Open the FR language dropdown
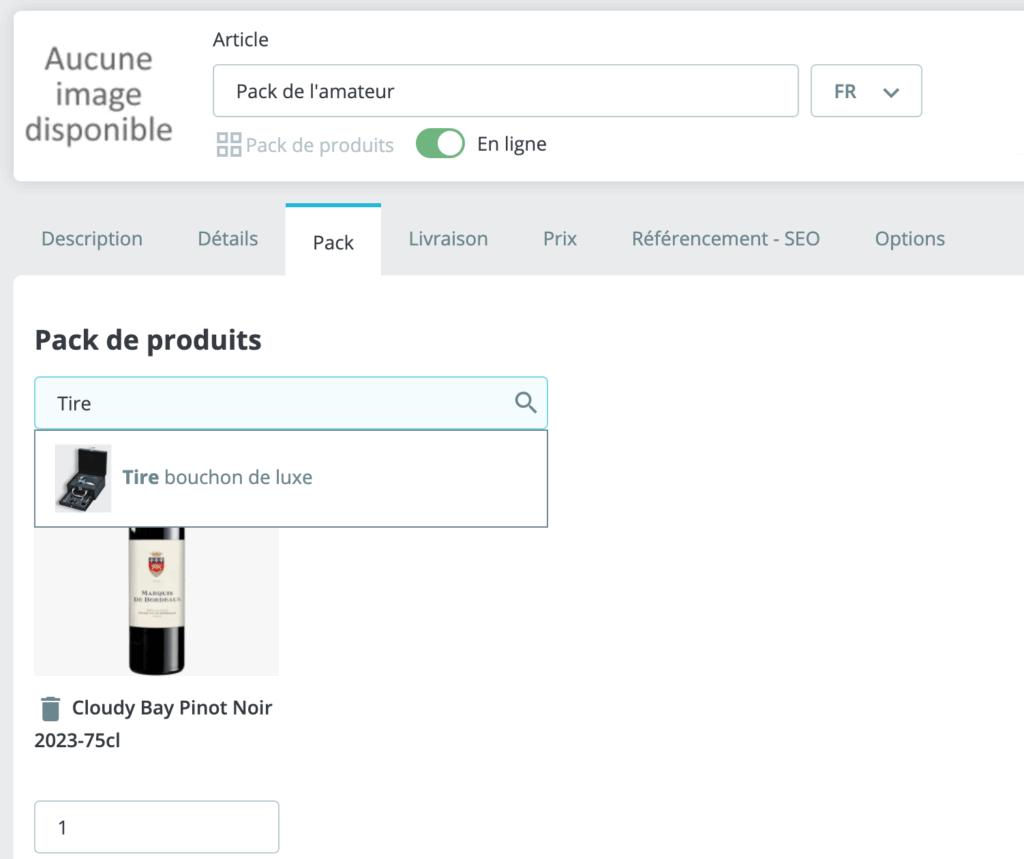The image size is (1024, 859). coord(866,91)
